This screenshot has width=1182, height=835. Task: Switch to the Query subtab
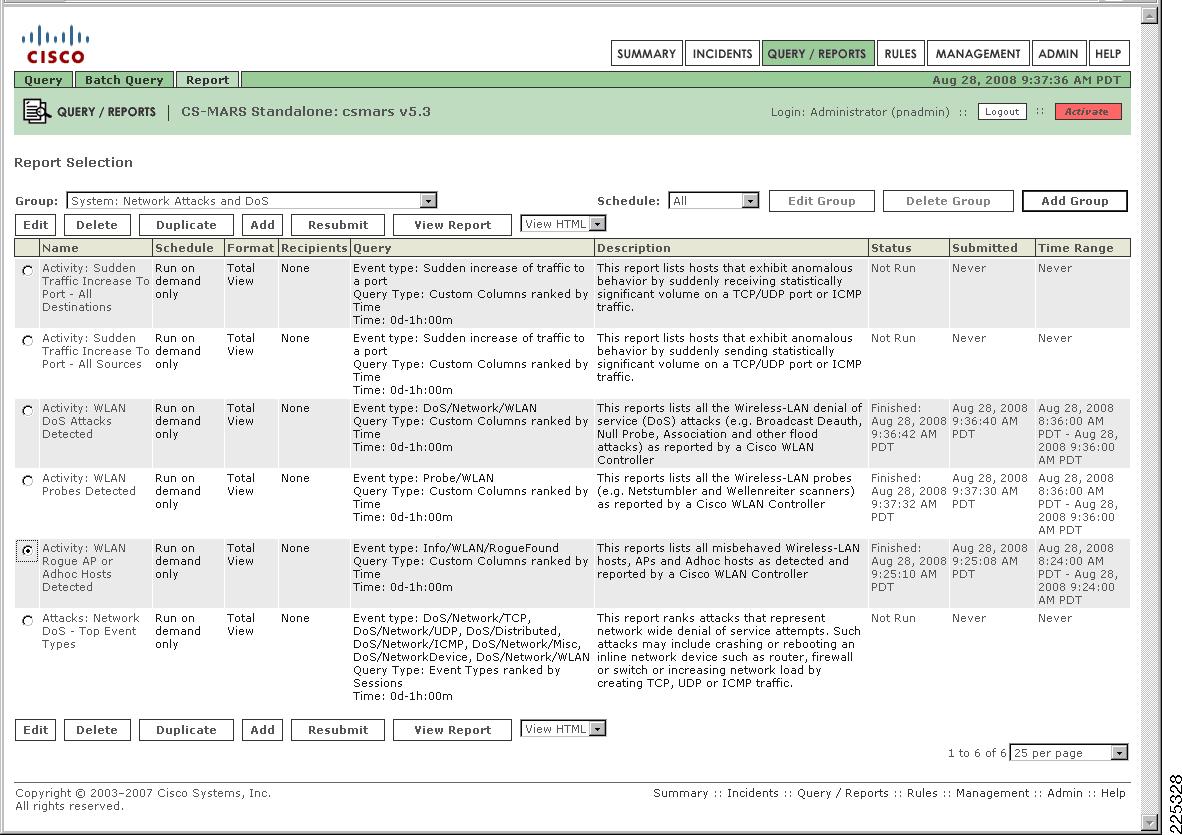coord(43,80)
